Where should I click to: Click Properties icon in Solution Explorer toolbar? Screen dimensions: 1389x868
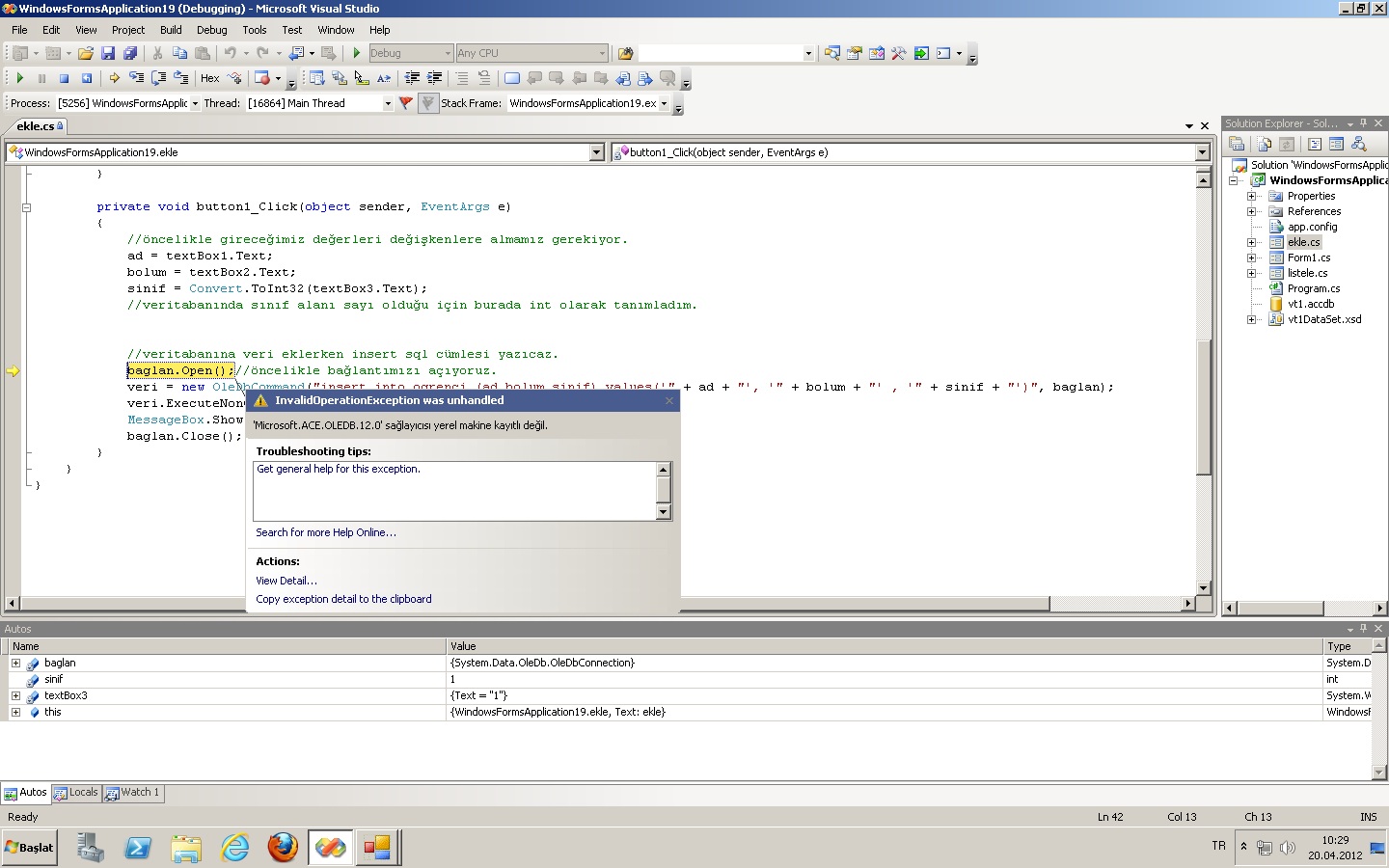(1237, 144)
